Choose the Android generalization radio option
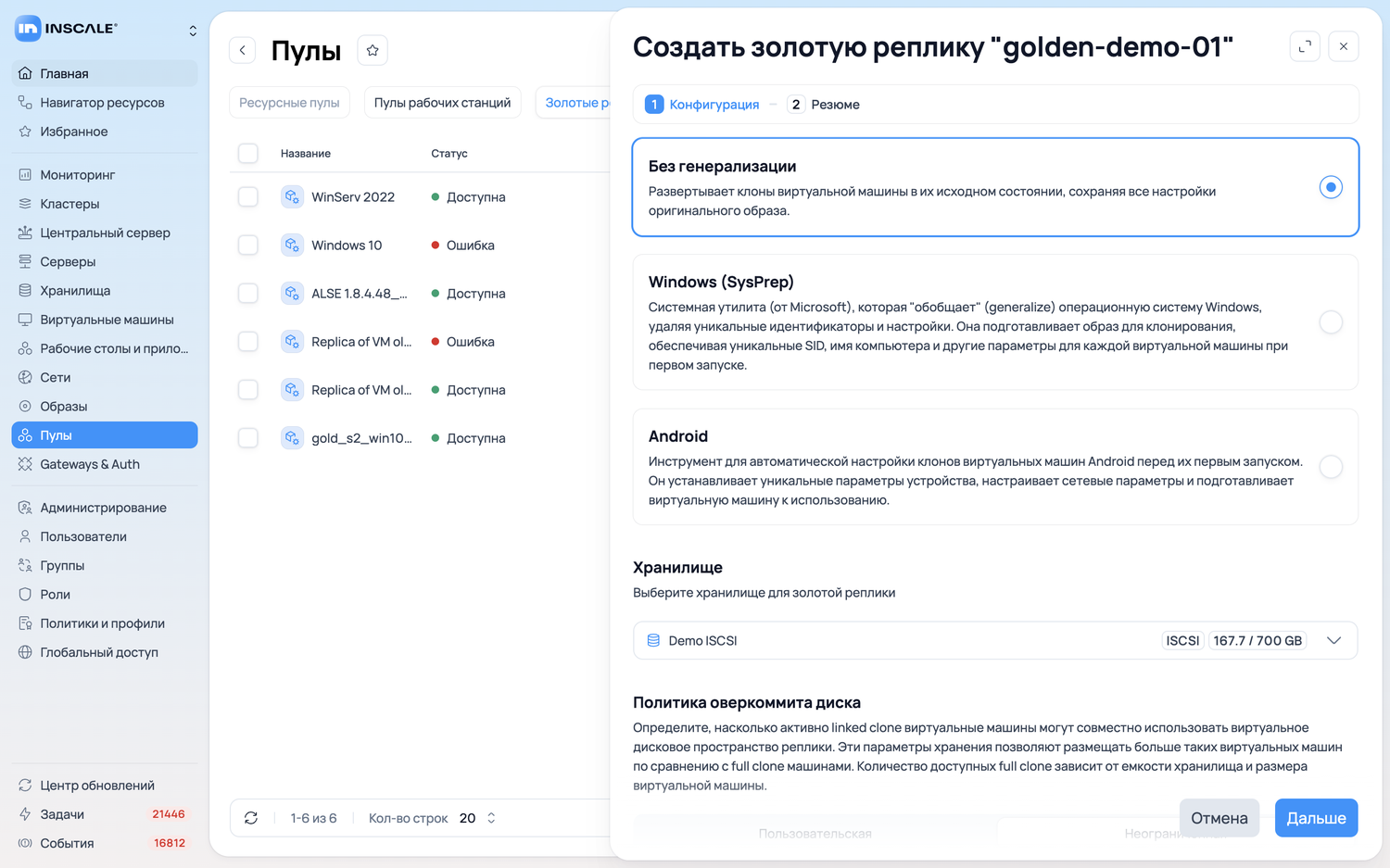 1331,467
